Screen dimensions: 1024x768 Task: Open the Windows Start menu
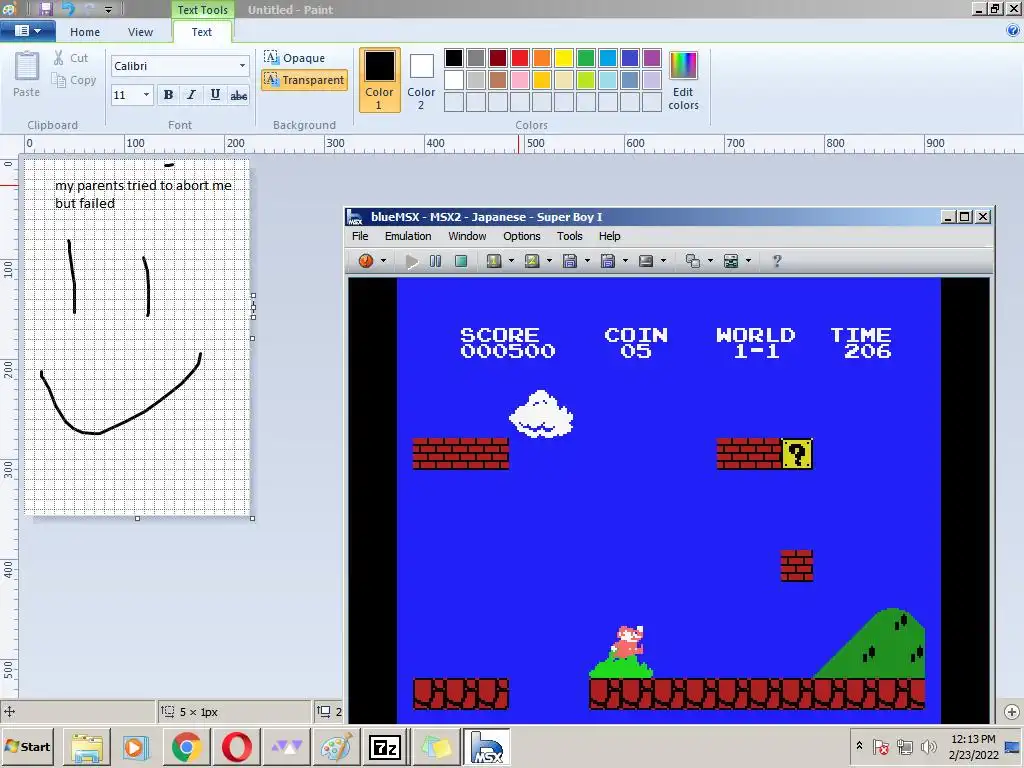pos(27,746)
